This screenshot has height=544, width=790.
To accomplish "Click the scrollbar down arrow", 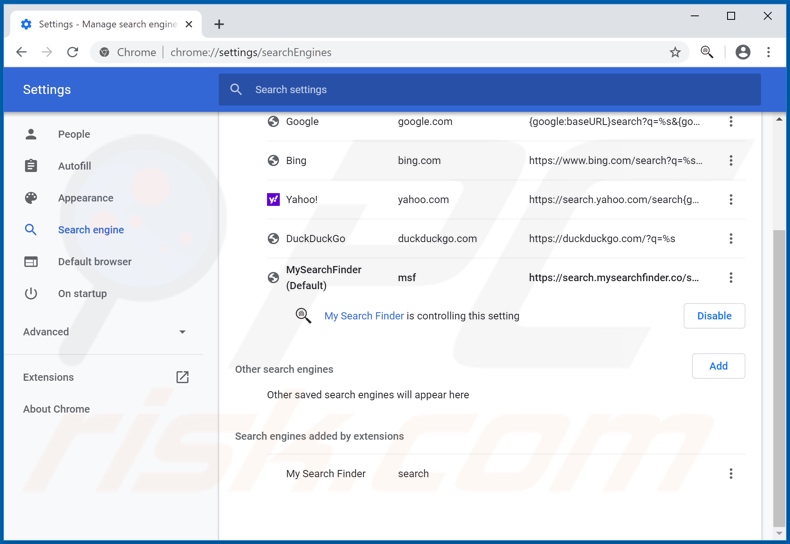I will pos(779,533).
